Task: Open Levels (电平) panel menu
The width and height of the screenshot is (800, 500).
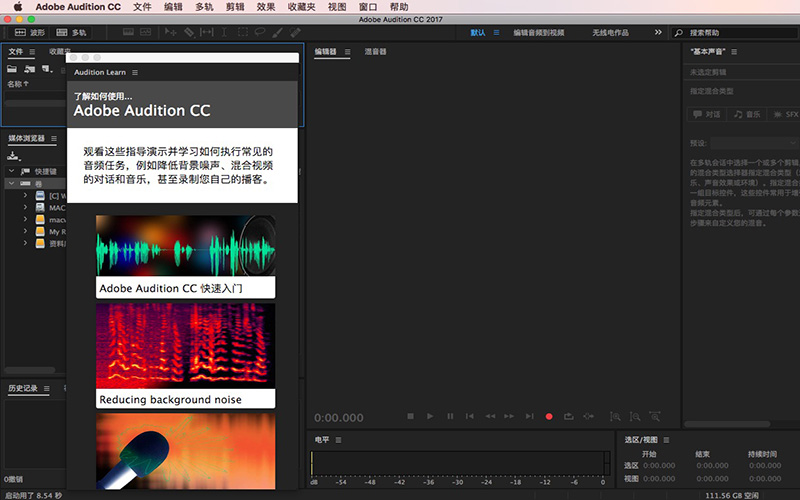Action: click(x=338, y=440)
